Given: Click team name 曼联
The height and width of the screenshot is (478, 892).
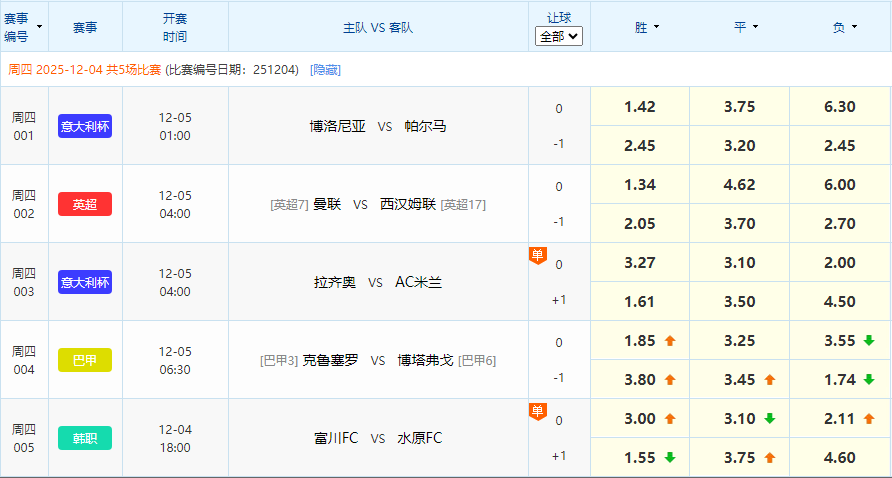Looking at the screenshot, I should click(327, 204).
